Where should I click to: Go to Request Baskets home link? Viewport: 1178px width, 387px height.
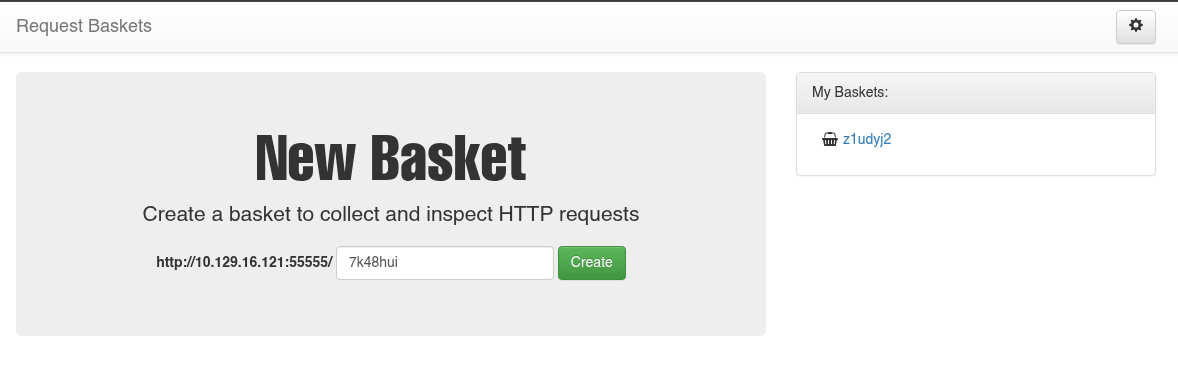[84, 26]
